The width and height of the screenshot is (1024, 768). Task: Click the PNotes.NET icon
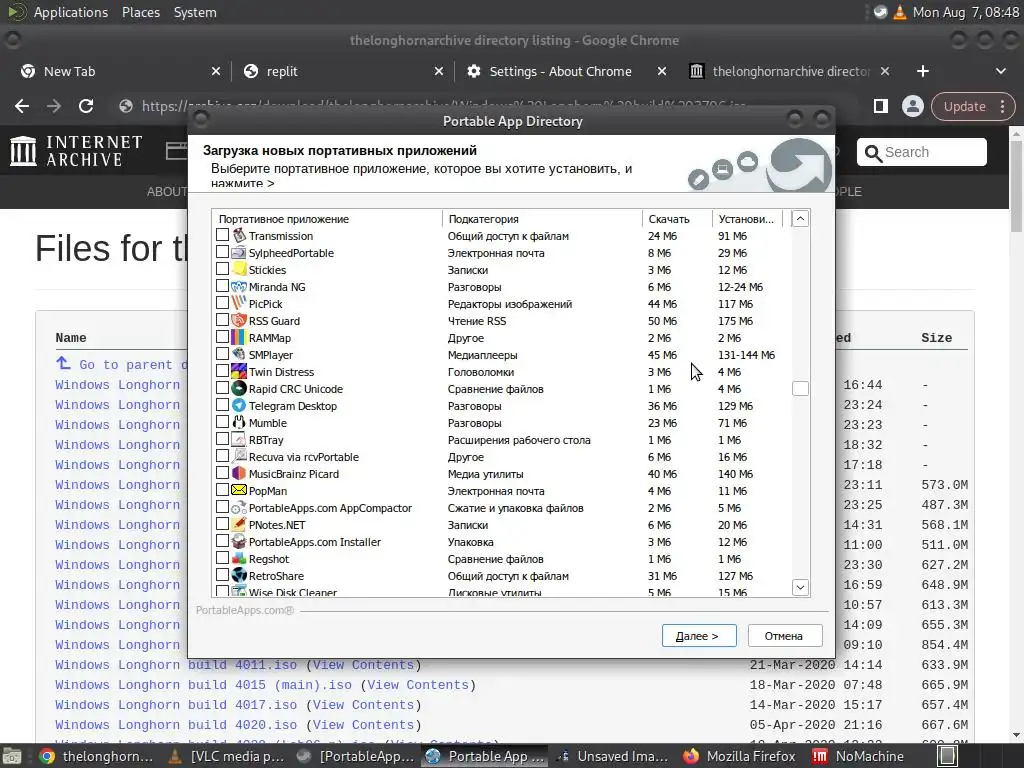tap(239, 524)
